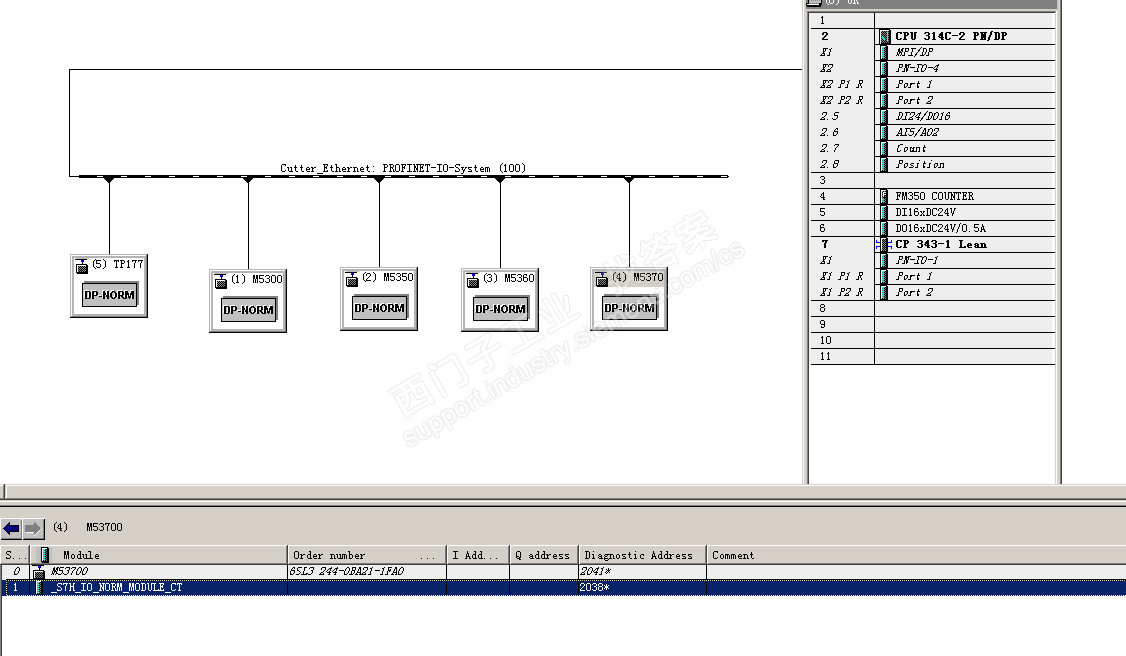The width and height of the screenshot is (1126, 656).
Task: Click module icon next to CPU 314C-2
Action: click(x=885, y=36)
